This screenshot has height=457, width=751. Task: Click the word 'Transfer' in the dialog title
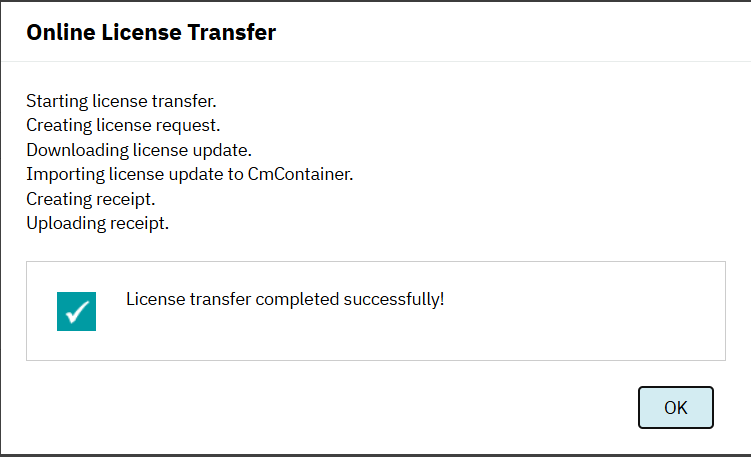[x=231, y=32]
